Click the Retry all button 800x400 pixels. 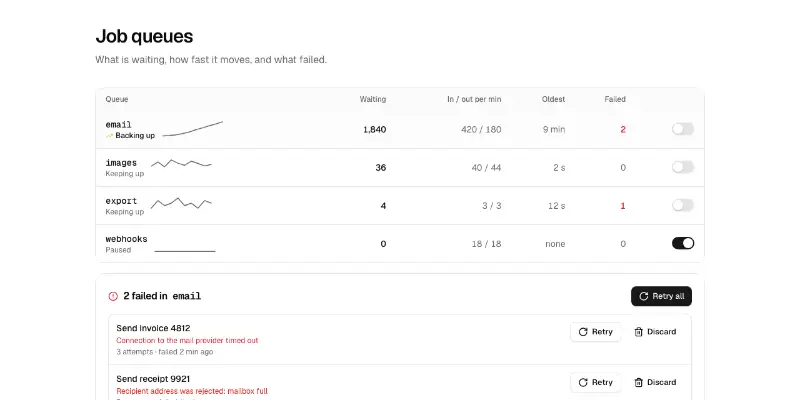point(661,296)
